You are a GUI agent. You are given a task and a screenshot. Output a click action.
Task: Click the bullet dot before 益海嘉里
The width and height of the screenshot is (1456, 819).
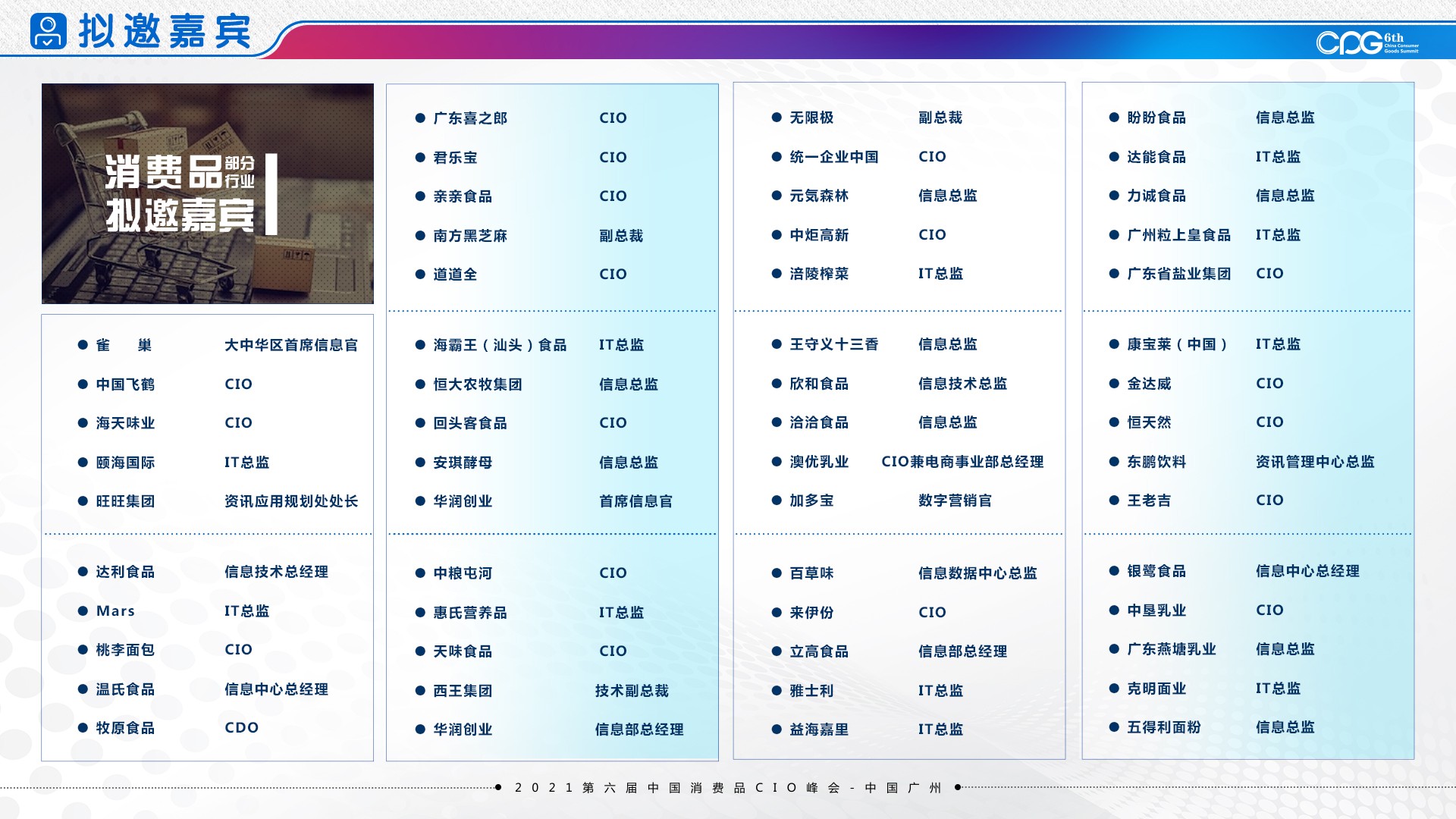(x=777, y=730)
